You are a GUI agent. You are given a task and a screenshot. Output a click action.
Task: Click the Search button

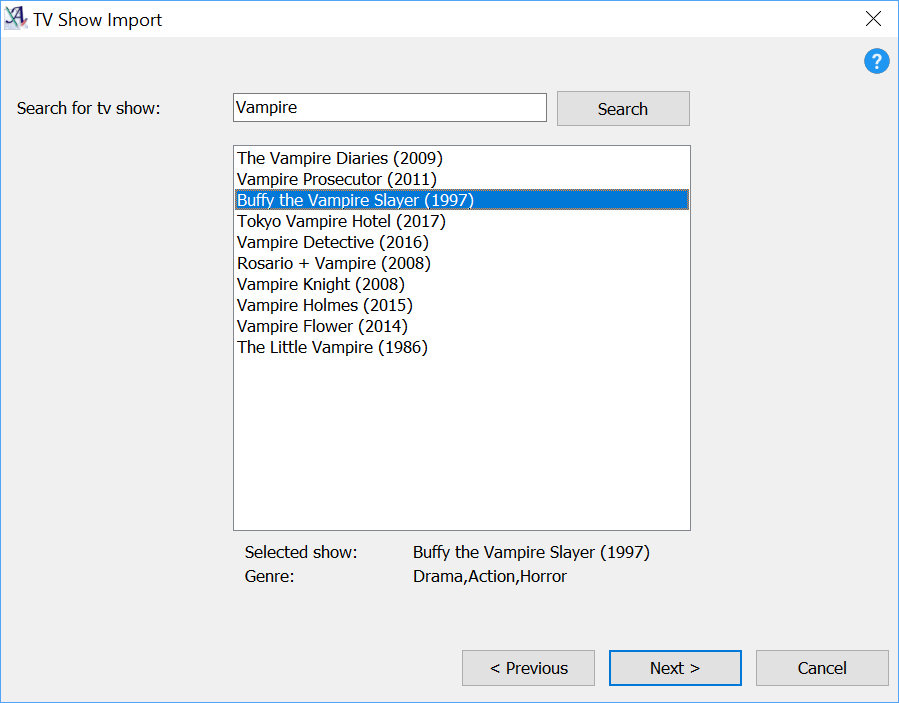click(x=623, y=109)
